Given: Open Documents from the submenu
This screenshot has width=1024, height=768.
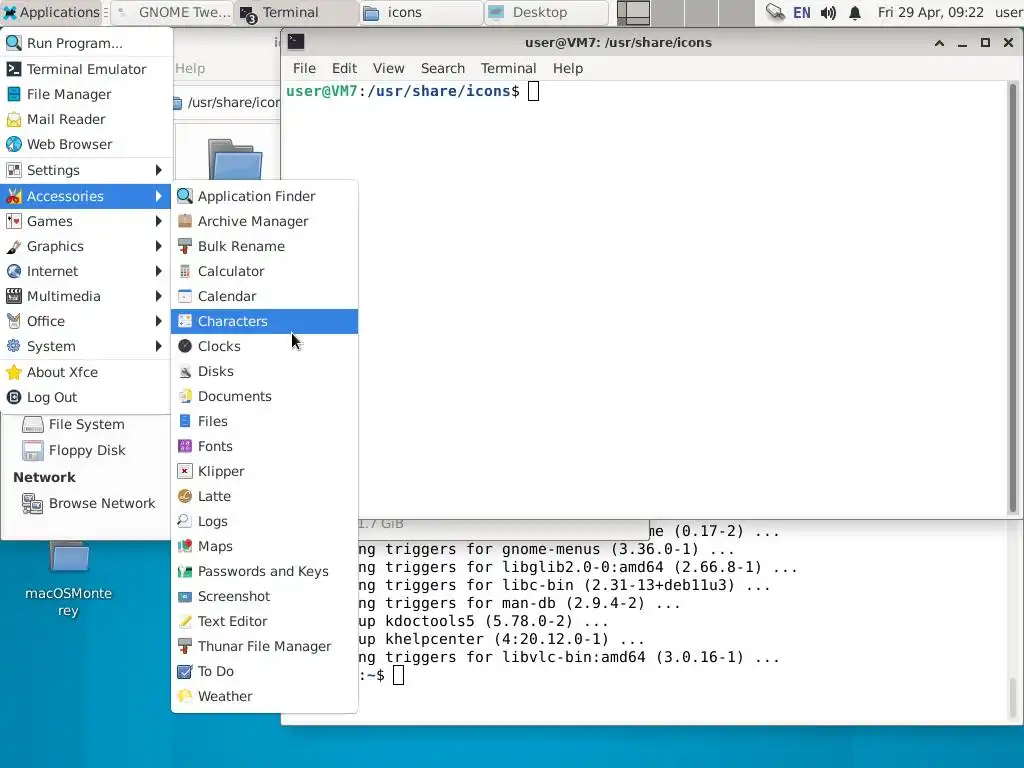Looking at the screenshot, I should point(264,396).
